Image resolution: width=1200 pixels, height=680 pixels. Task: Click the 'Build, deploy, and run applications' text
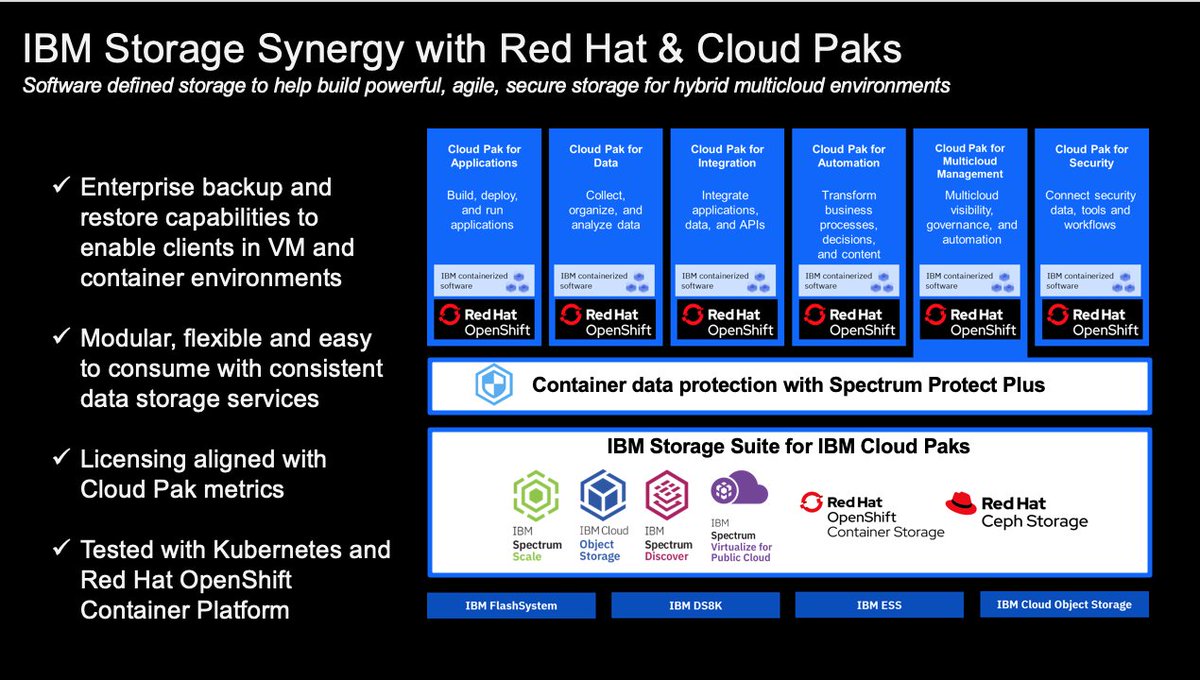pyautogui.click(x=484, y=210)
